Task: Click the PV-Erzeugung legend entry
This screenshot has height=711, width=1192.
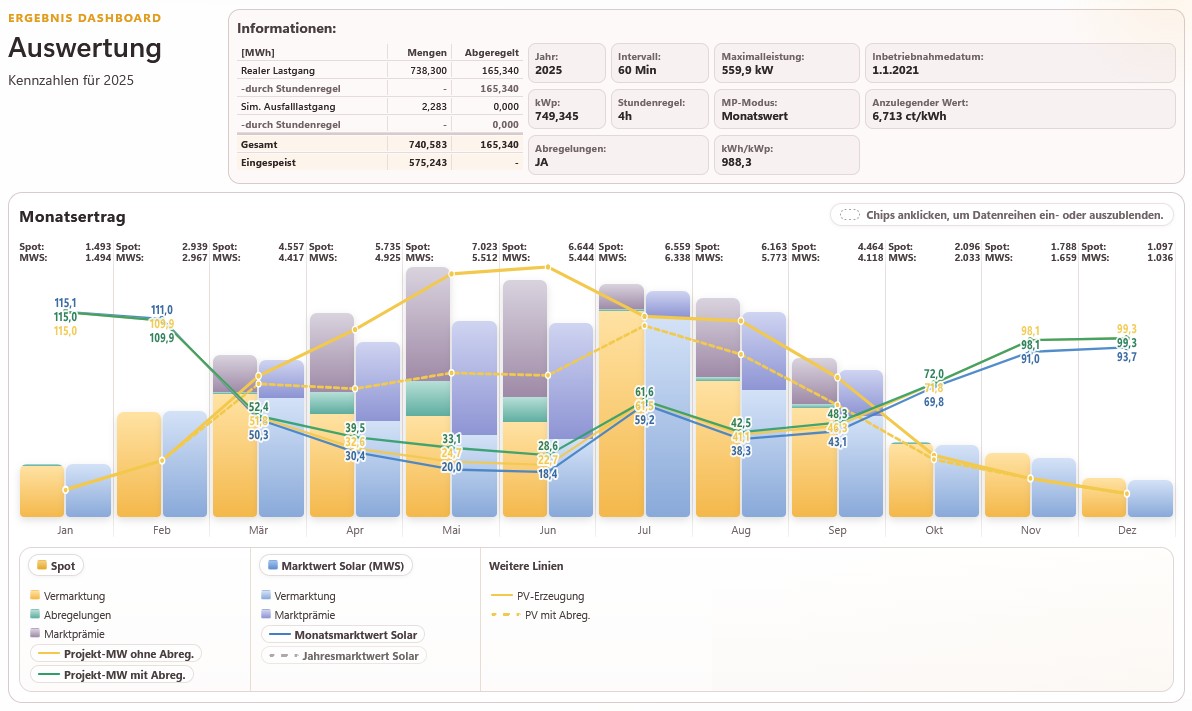Action: 537,595
